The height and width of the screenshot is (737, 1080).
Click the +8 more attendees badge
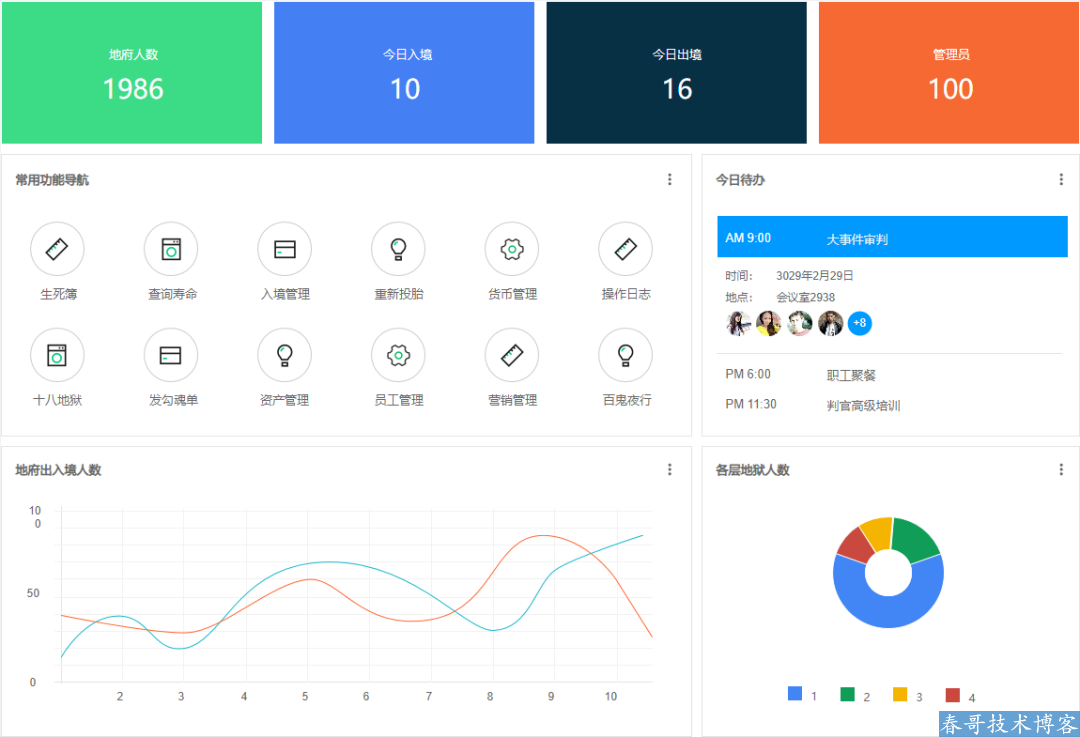pos(859,324)
